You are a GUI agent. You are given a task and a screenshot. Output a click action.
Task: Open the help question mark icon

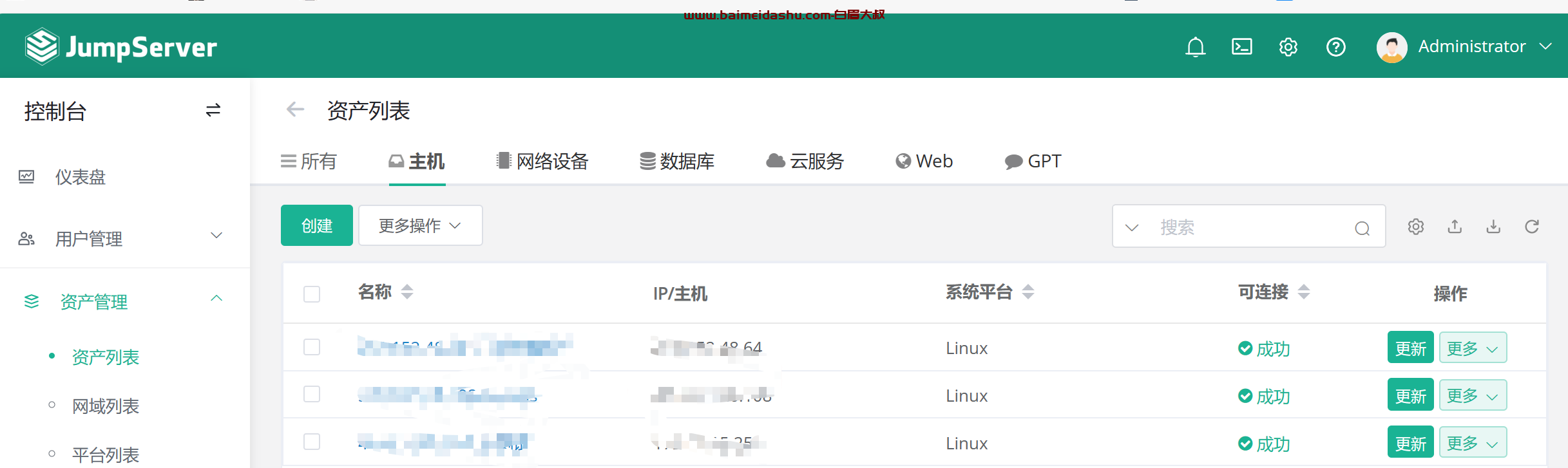[x=1335, y=47]
